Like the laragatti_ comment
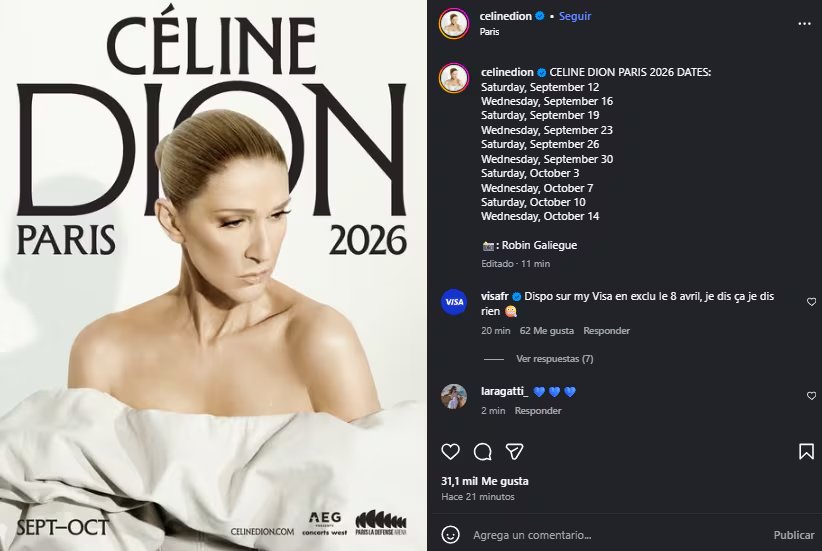Image resolution: width=822 pixels, height=551 pixels. pos(811,396)
